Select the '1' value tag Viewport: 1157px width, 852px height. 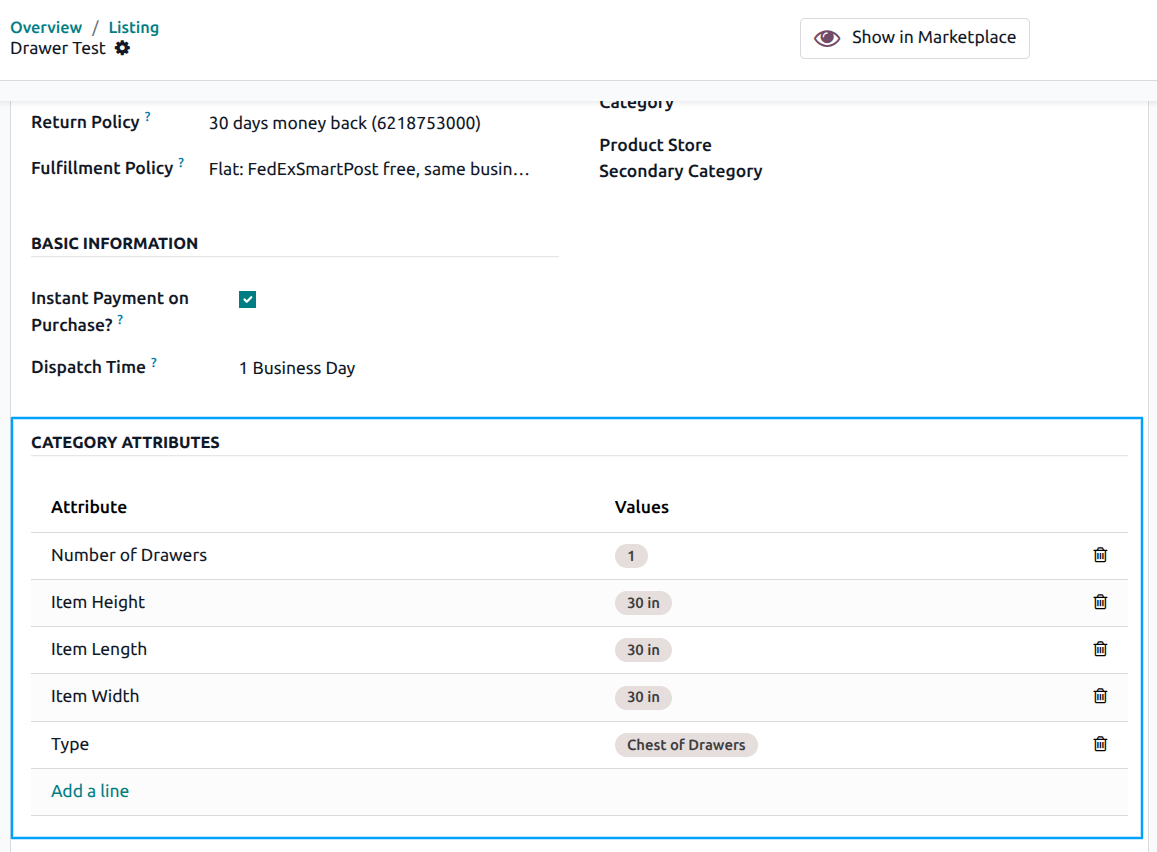tap(631, 555)
